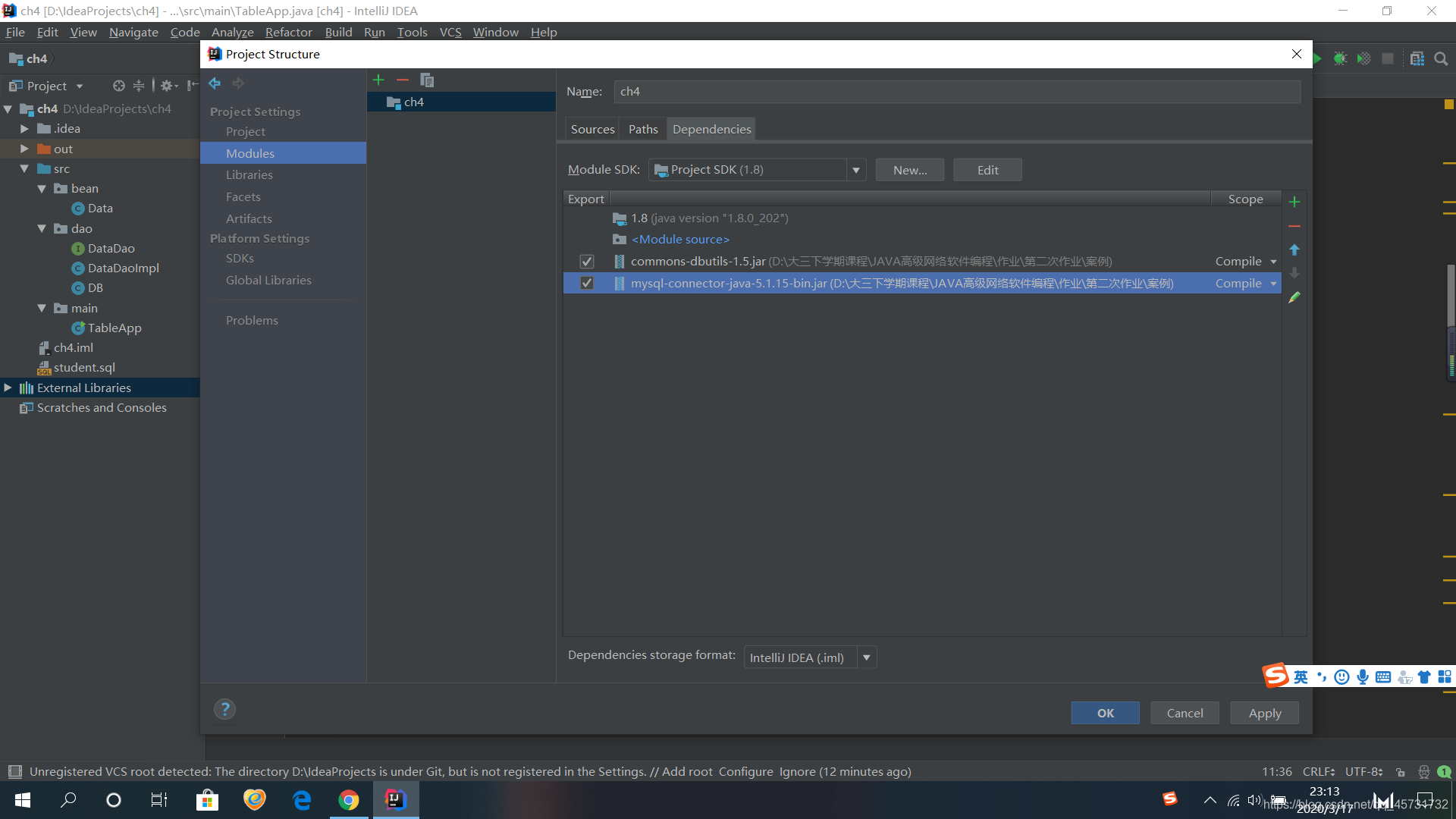Open Module SDK dropdown
Screen dimensions: 1456x819
856,170
